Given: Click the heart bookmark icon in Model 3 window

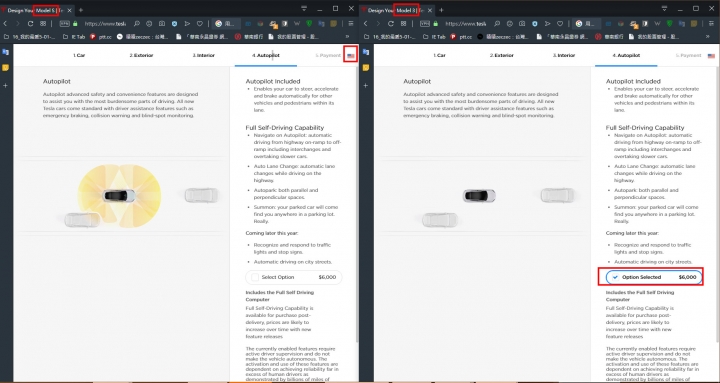Looking at the screenshot, I should click(x=560, y=23).
